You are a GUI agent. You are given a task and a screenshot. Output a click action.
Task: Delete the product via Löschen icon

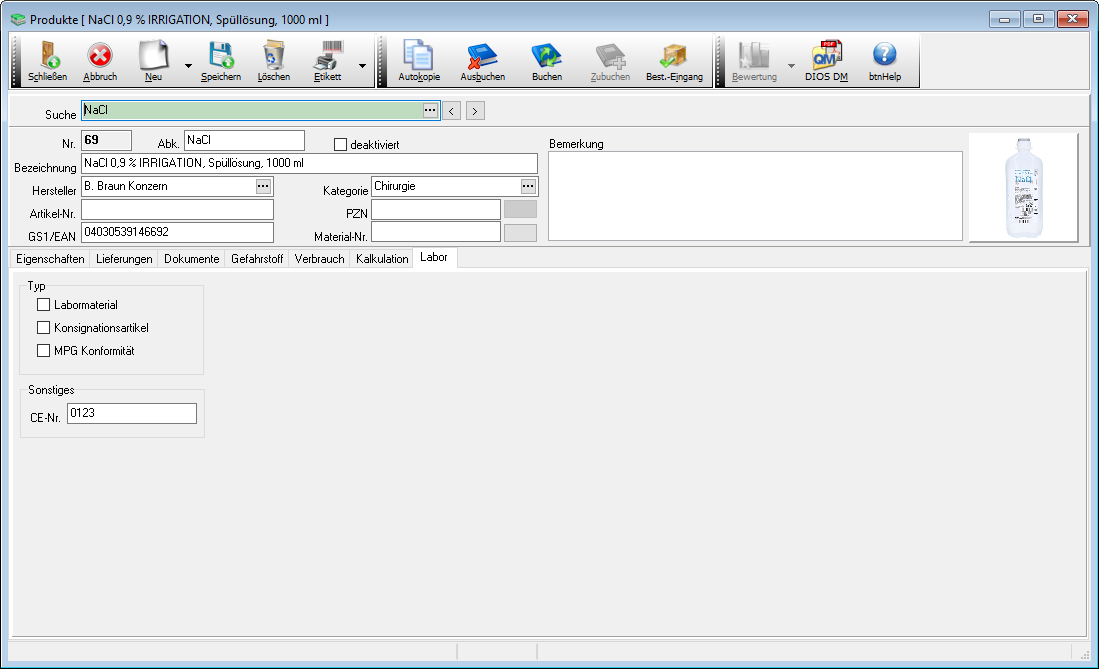[273, 59]
